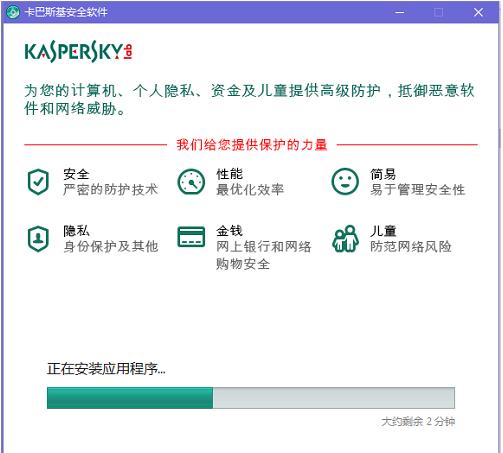503x453 pixels.
Task: Click the text 身份保护及其他
Action: point(110,246)
